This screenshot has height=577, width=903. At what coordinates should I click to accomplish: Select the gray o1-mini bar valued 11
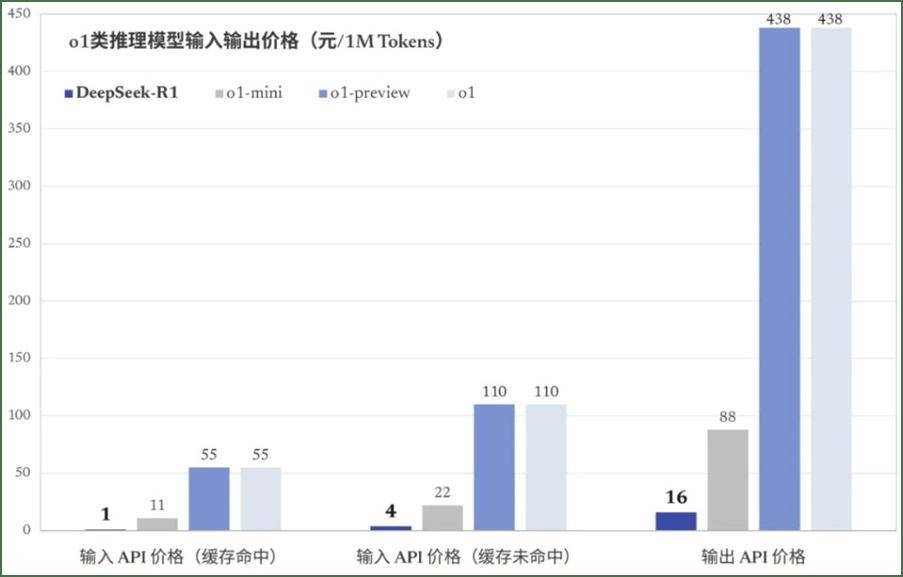tap(157, 524)
